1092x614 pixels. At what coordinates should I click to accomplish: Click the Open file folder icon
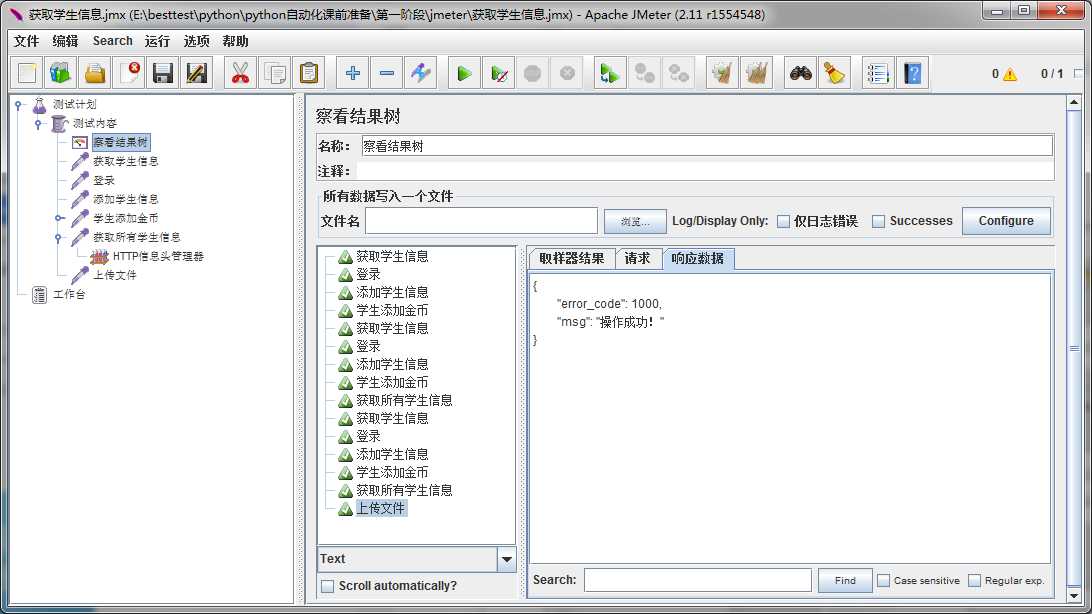pyautogui.click(x=95, y=73)
